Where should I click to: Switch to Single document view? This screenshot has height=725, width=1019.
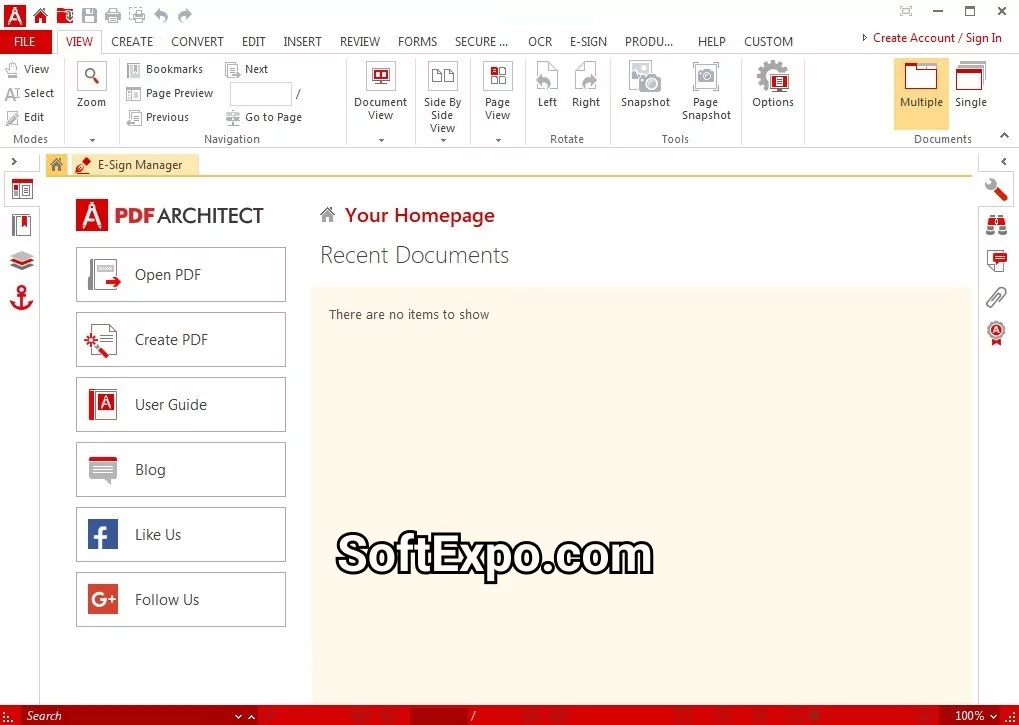pyautogui.click(x=969, y=90)
